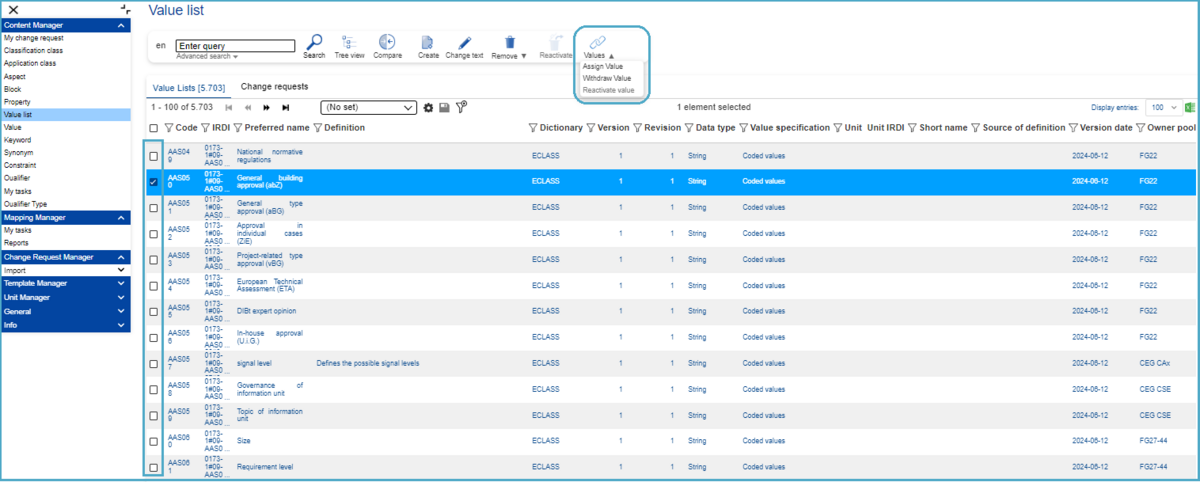Open table settings gear icon
The width and height of the screenshot is (1200, 482).
point(428,107)
